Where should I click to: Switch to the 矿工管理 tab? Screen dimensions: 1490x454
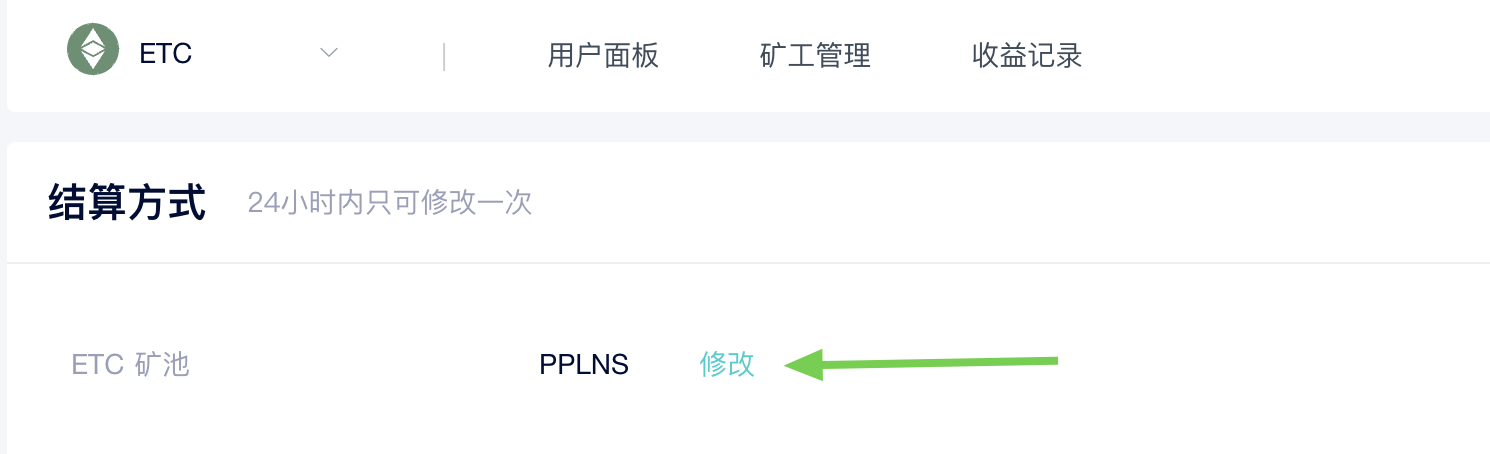pos(815,55)
